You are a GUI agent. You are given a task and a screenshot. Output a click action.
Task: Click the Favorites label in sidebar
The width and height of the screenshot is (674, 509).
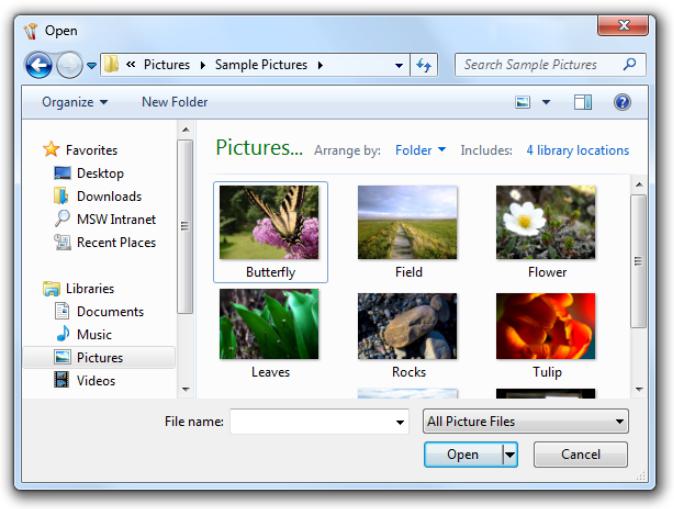coord(91,150)
